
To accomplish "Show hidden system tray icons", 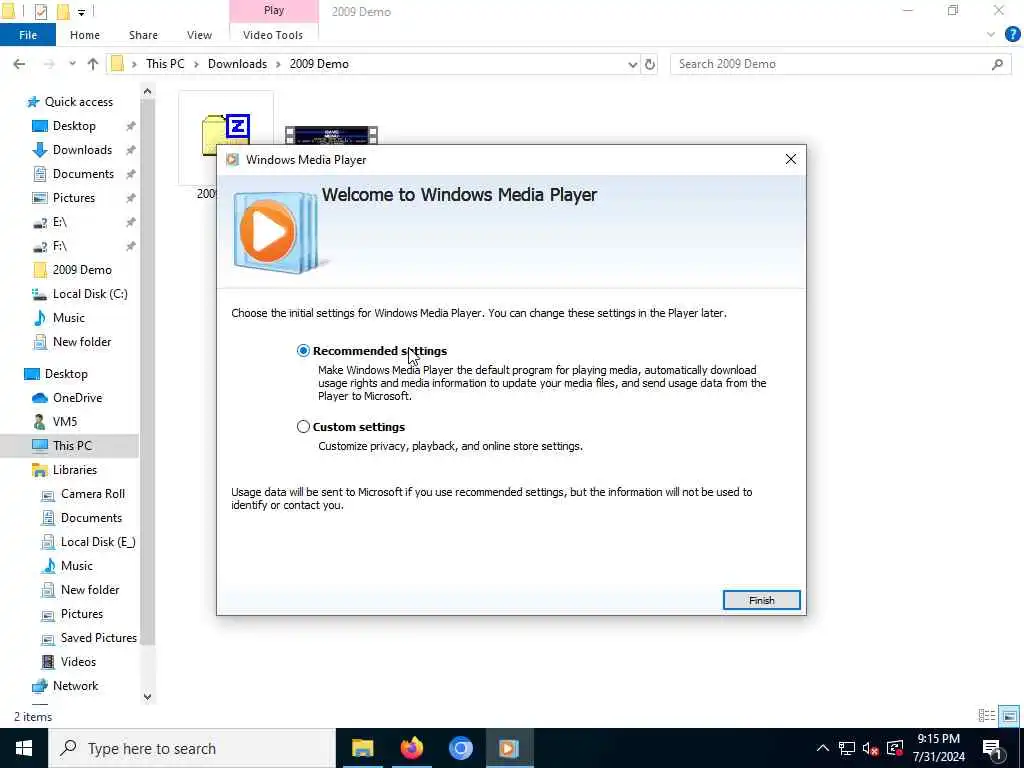I will coord(823,748).
